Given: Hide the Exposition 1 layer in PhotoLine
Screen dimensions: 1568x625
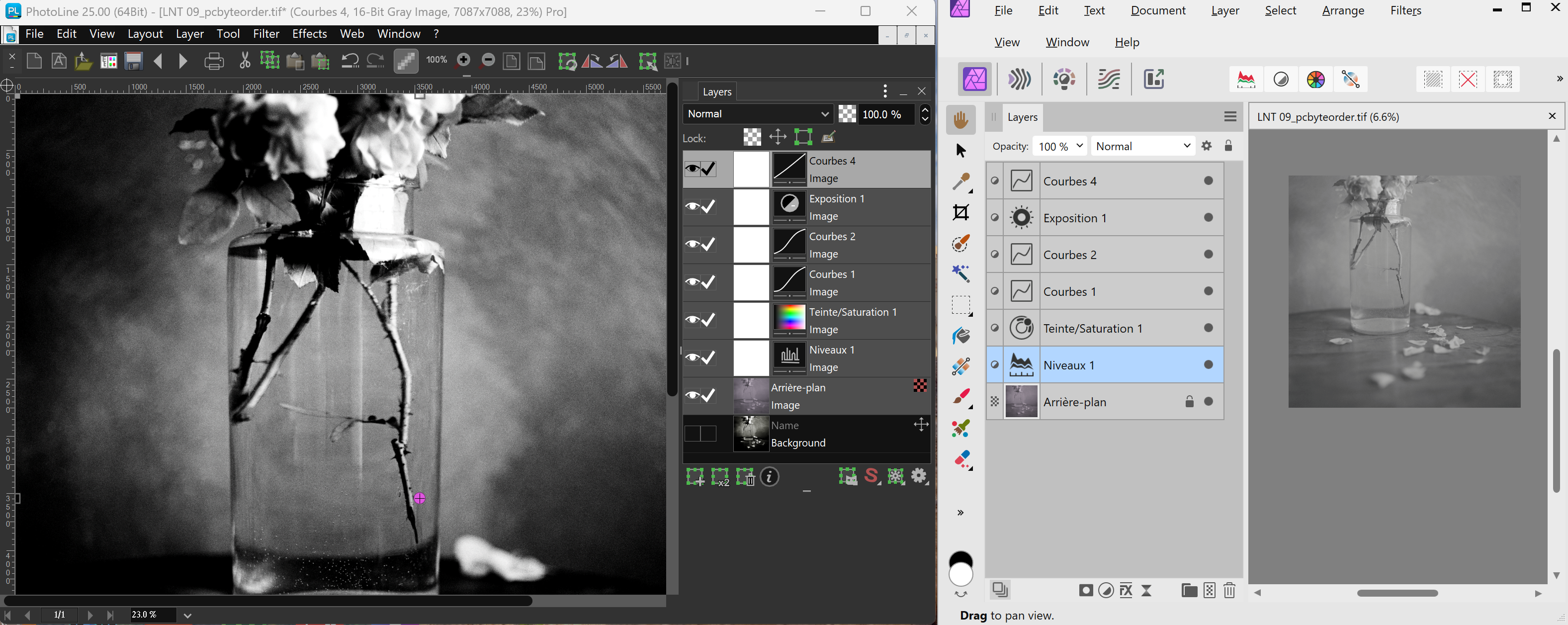Looking at the screenshot, I should point(692,206).
